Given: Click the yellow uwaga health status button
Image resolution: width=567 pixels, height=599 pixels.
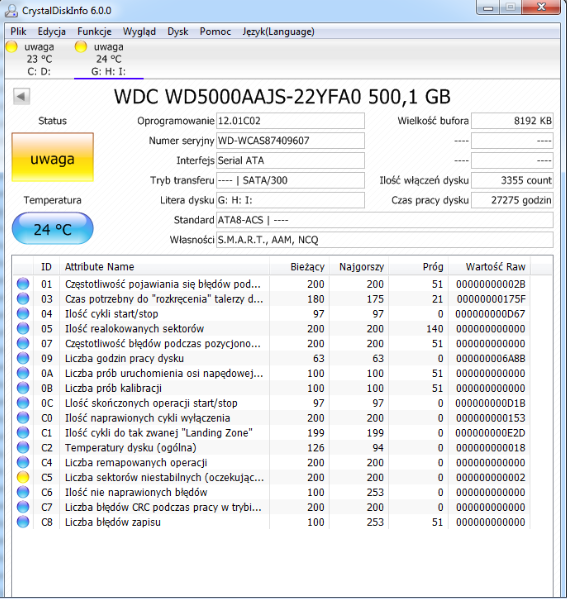Looking at the screenshot, I should [53, 157].
